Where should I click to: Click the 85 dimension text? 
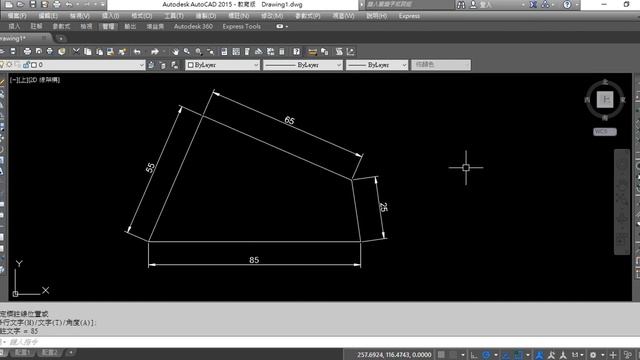coord(254,260)
